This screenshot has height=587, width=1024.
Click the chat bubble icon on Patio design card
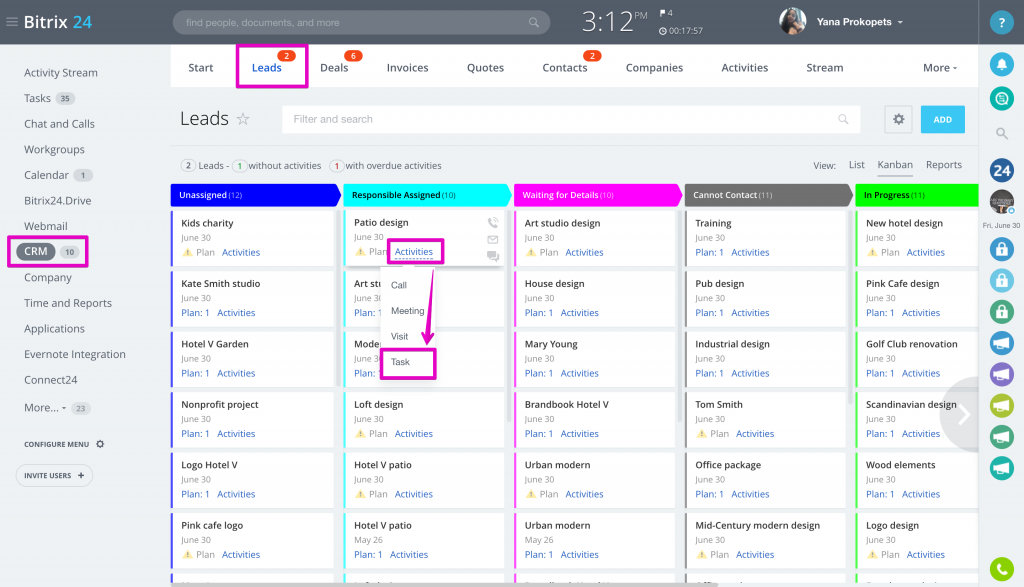[493, 257]
